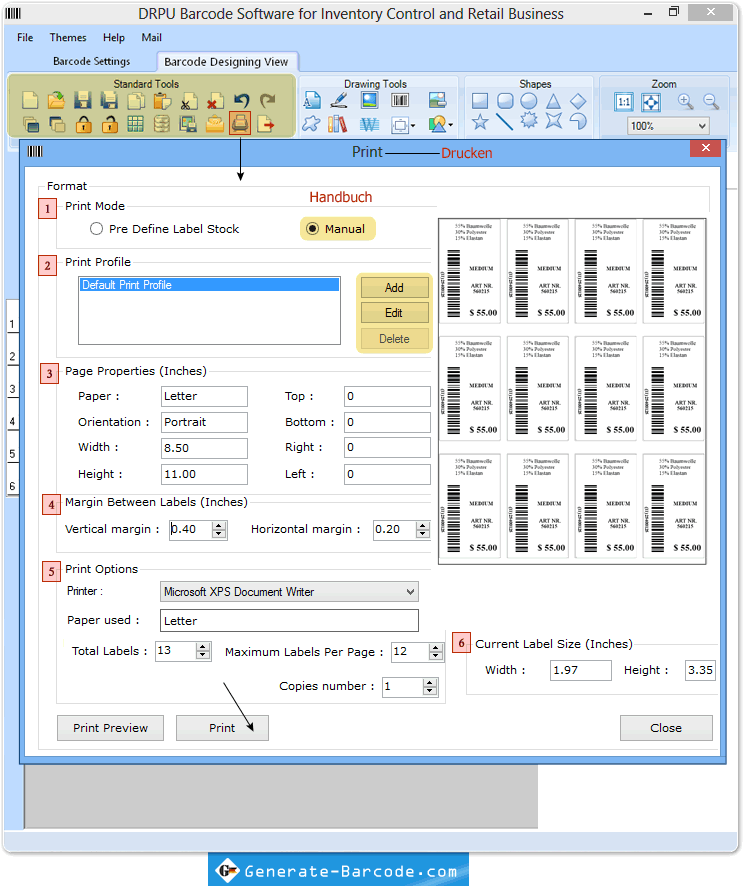744x886 pixels.
Task: Click the closed padlock Lock icon
Action: click(x=83, y=124)
